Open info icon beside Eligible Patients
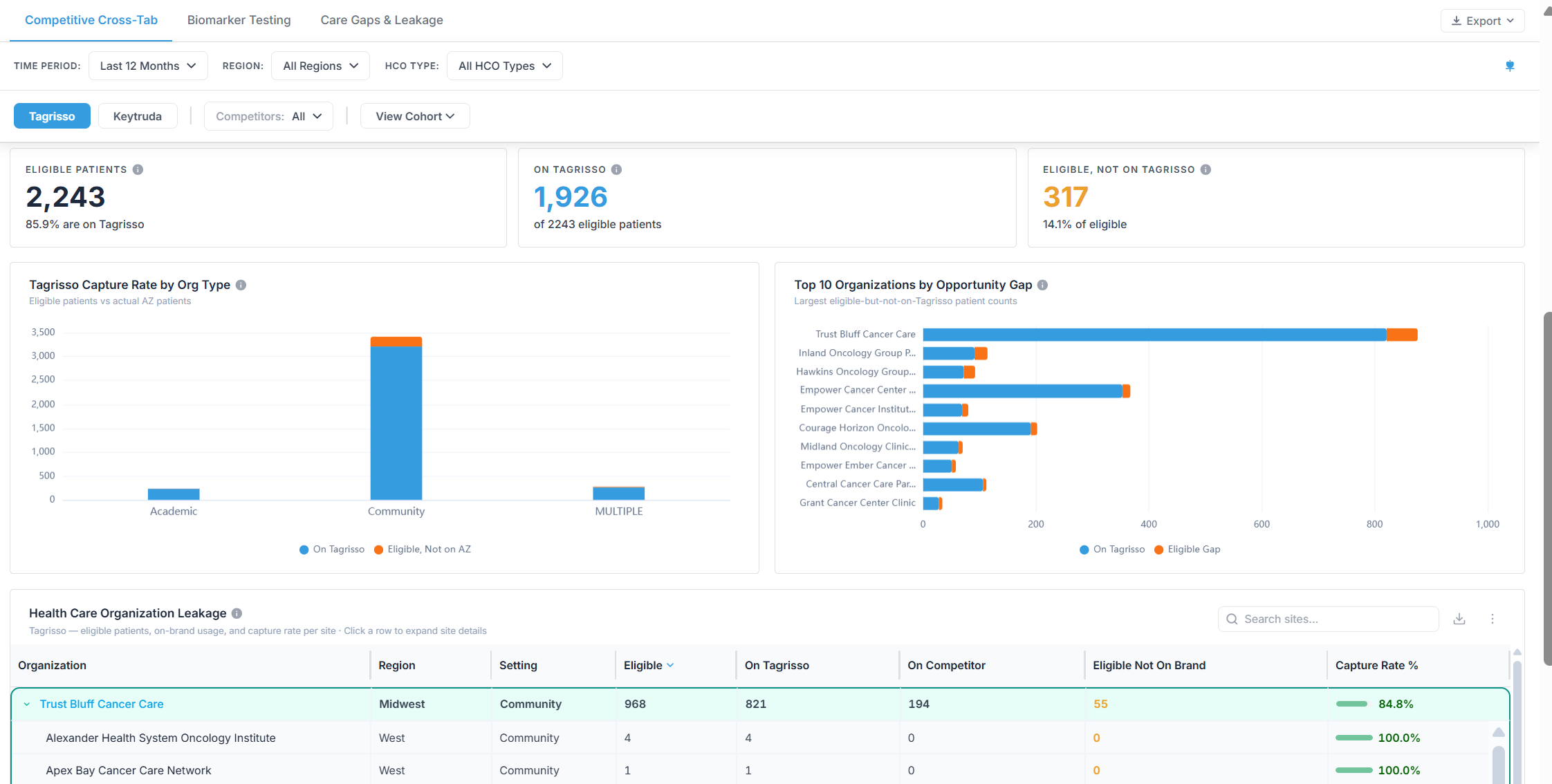1552x784 pixels. (138, 169)
